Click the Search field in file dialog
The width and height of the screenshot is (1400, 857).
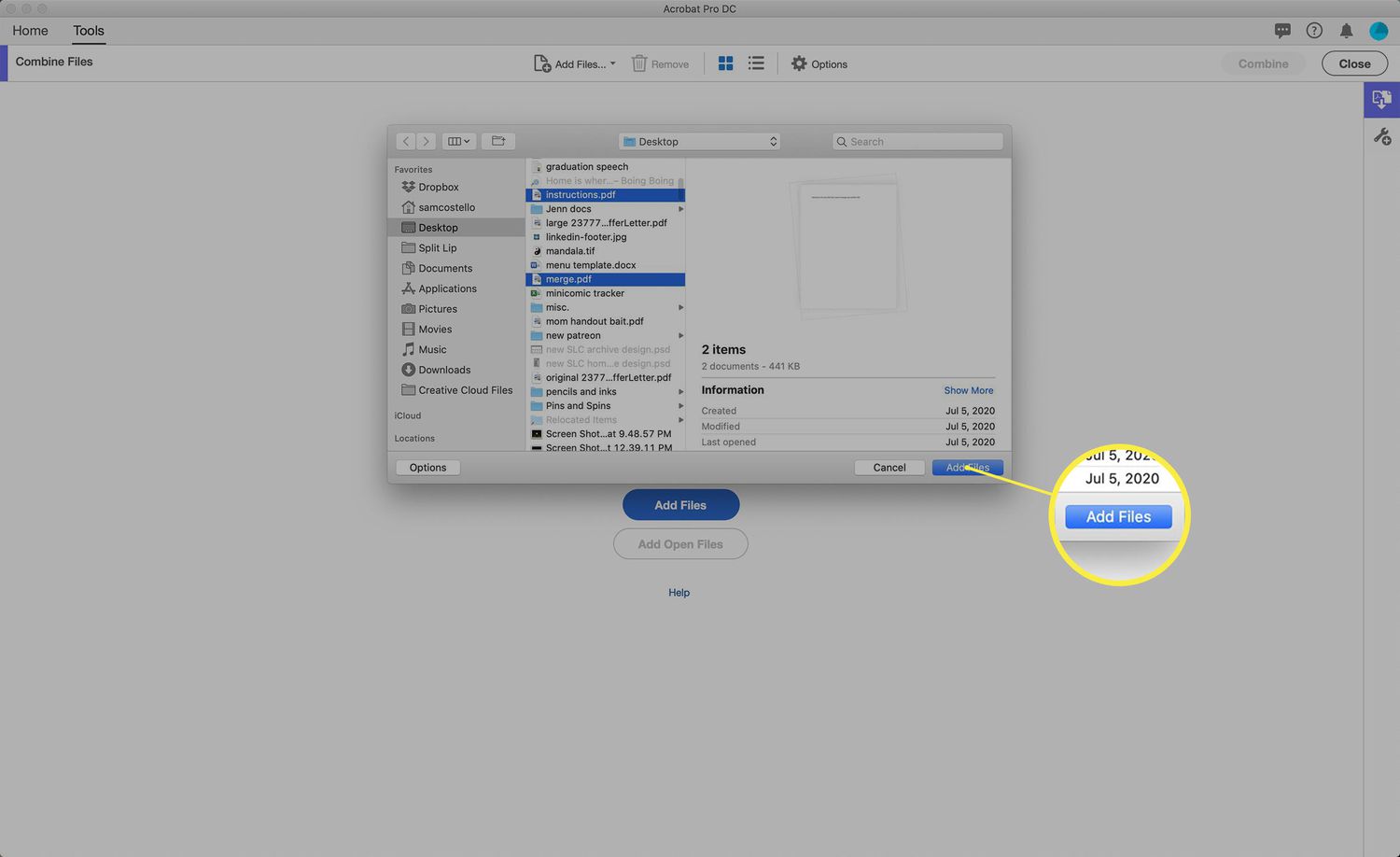pyautogui.click(x=917, y=142)
